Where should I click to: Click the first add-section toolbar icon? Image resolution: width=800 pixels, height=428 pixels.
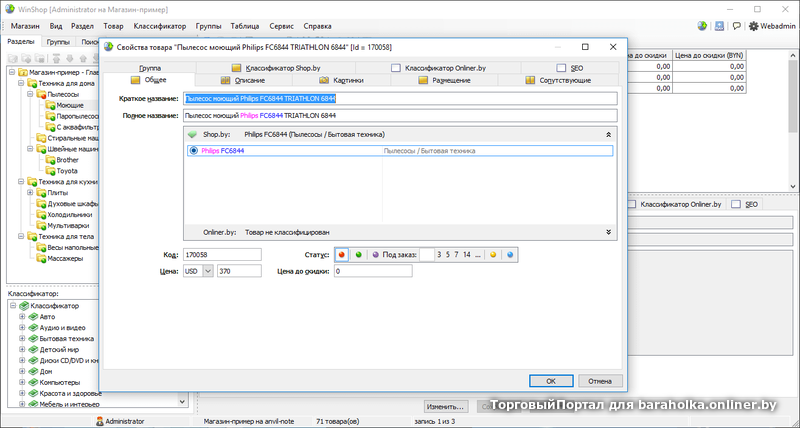[x=13, y=58]
